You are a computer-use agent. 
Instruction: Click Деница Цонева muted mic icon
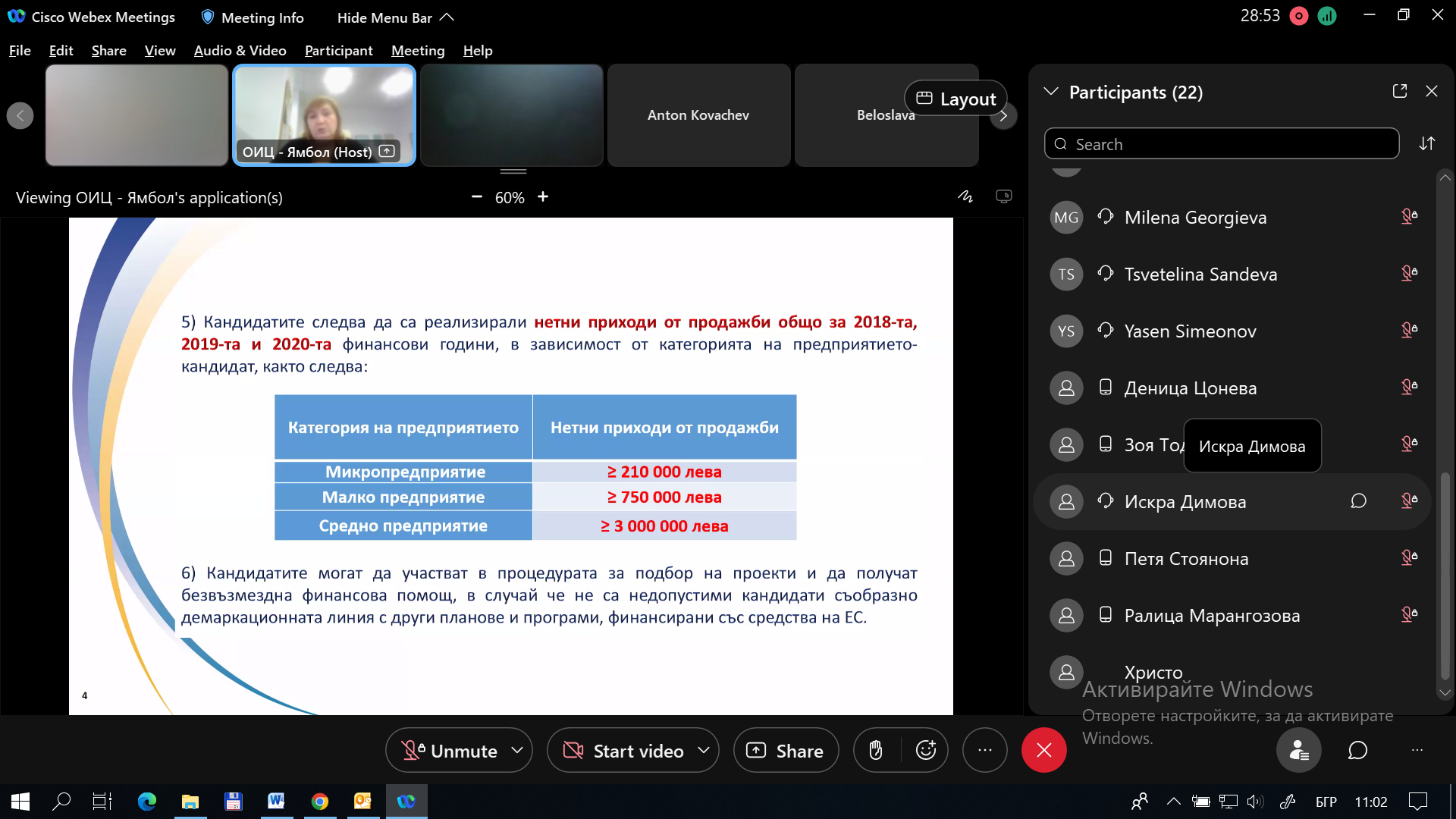point(1409,388)
